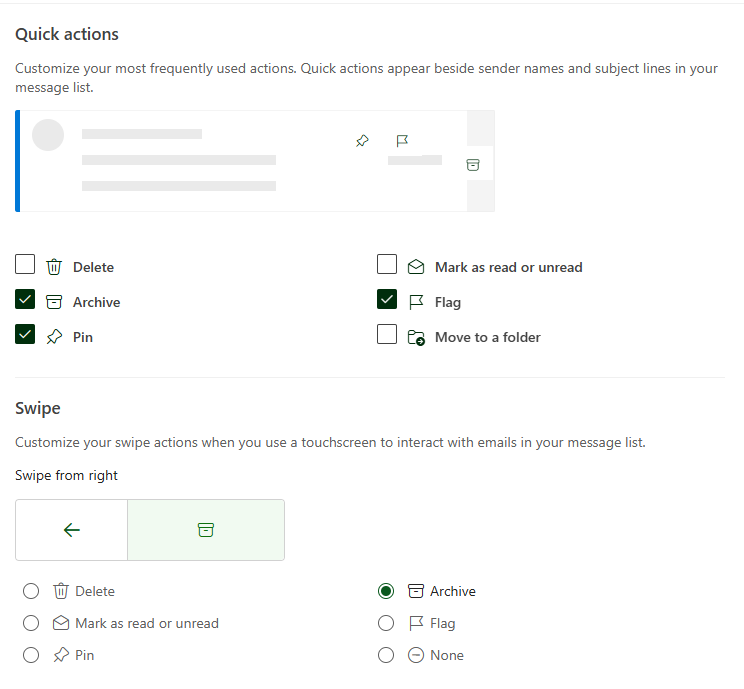The width and height of the screenshot is (744, 689).
Task: Uncheck the Archive quick action checkbox
Action: 25,300
